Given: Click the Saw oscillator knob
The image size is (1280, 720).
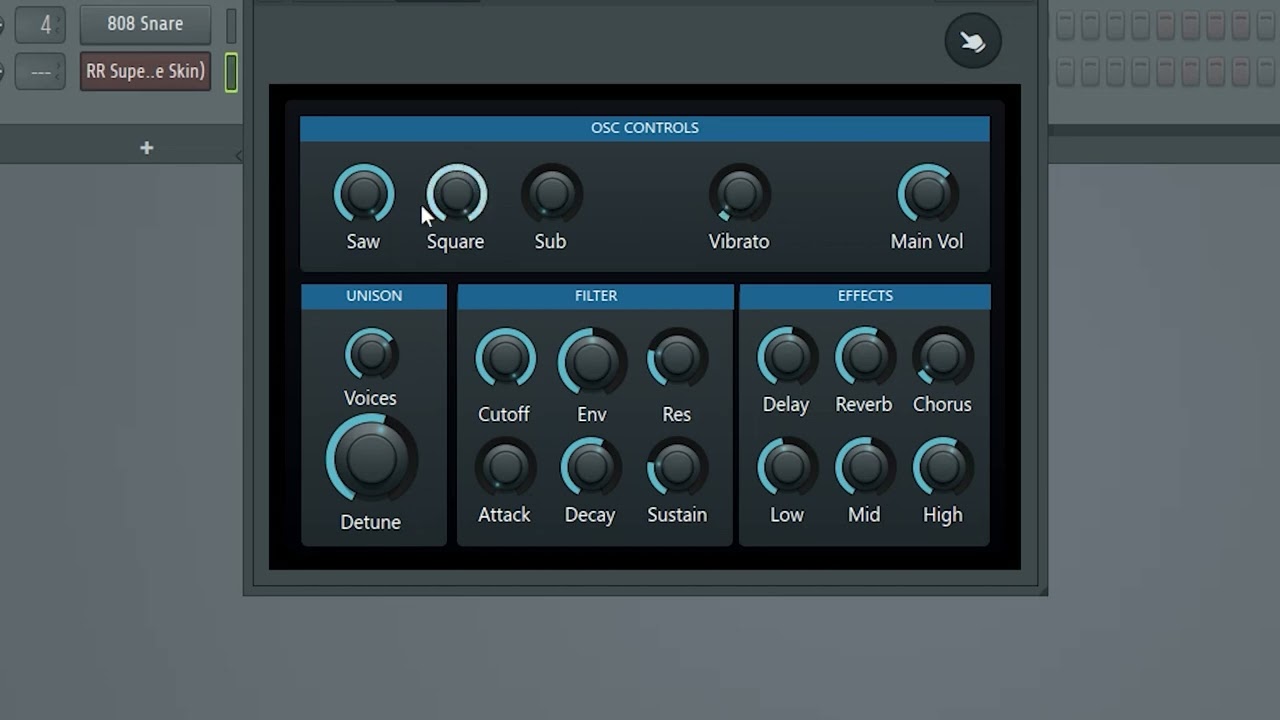Looking at the screenshot, I should (x=364, y=194).
